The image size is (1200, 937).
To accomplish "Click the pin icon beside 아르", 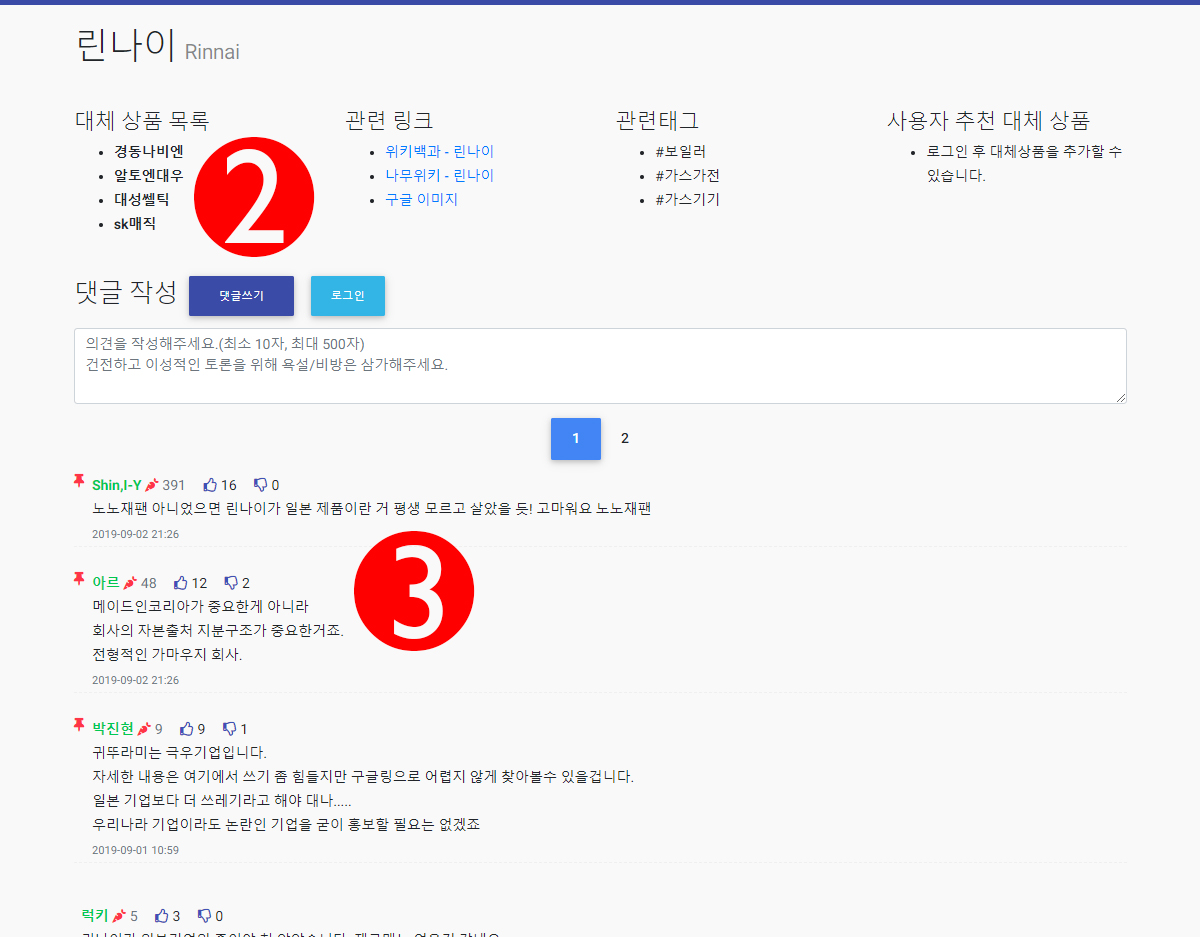I will tap(79, 580).
